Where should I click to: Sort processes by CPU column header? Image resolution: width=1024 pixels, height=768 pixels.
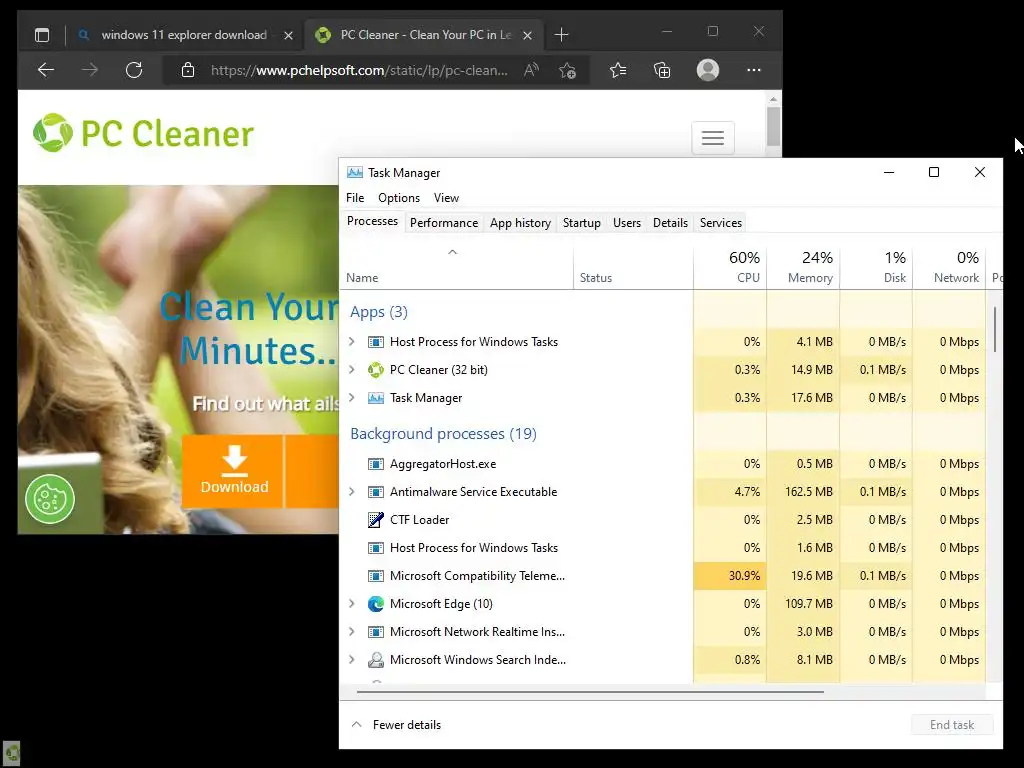tap(730, 267)
